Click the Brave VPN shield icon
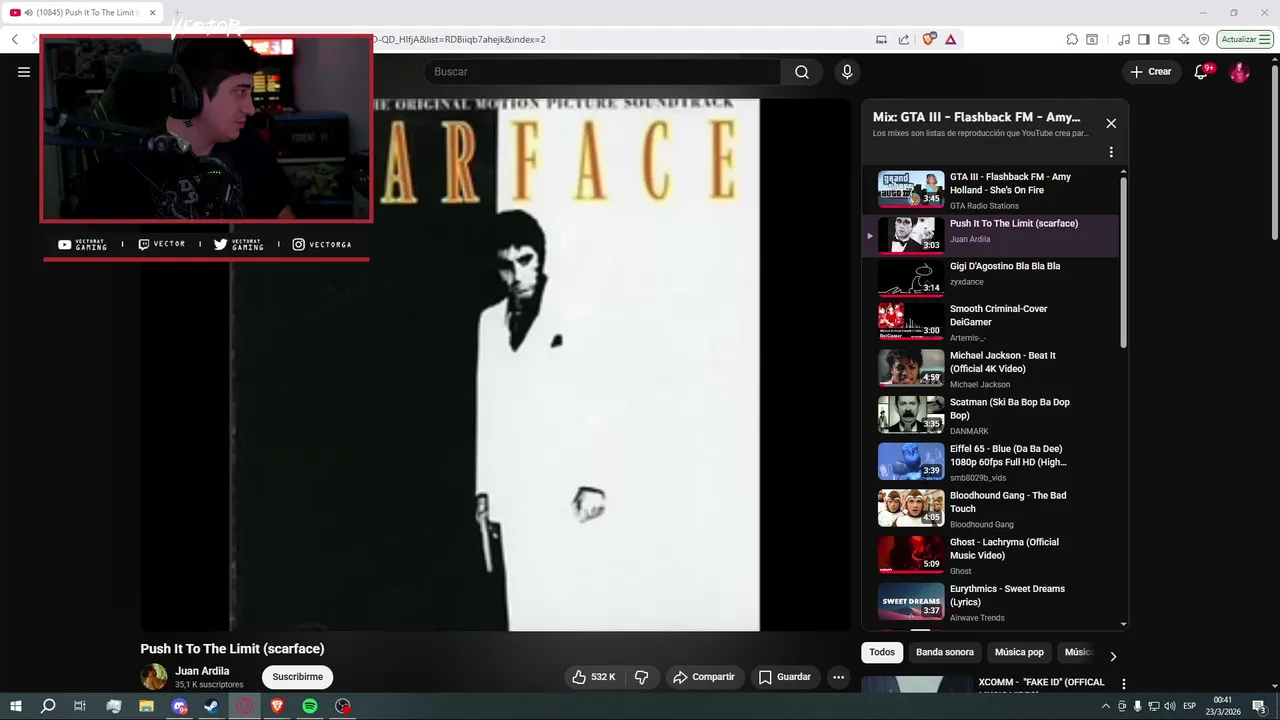Screen dimensions: 1280x720 click(x=1204, y=39)
